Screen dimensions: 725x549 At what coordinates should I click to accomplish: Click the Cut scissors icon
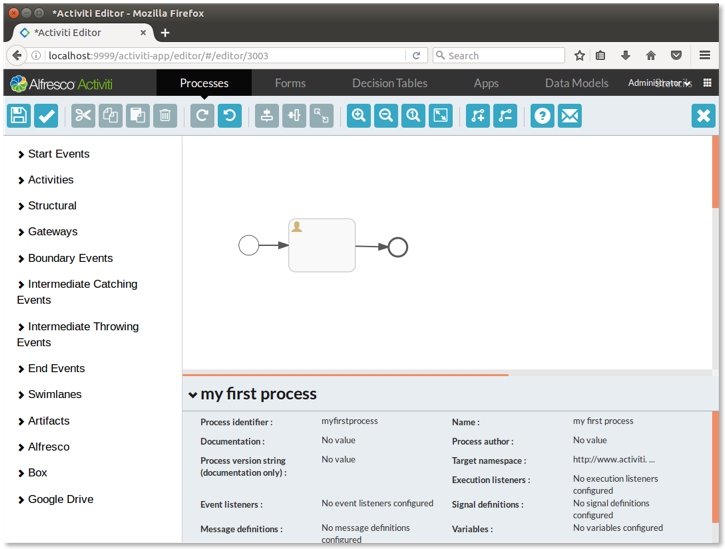click(x=83, y=116)
